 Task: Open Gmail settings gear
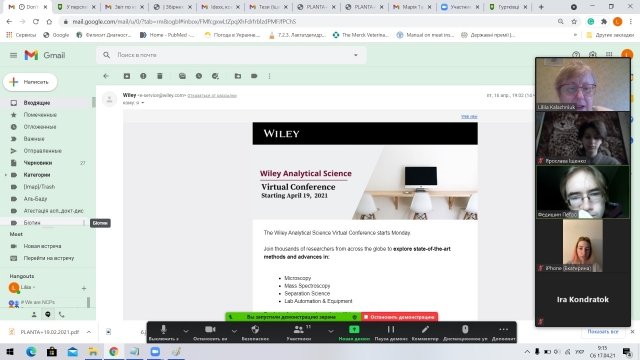pos(593,55)
